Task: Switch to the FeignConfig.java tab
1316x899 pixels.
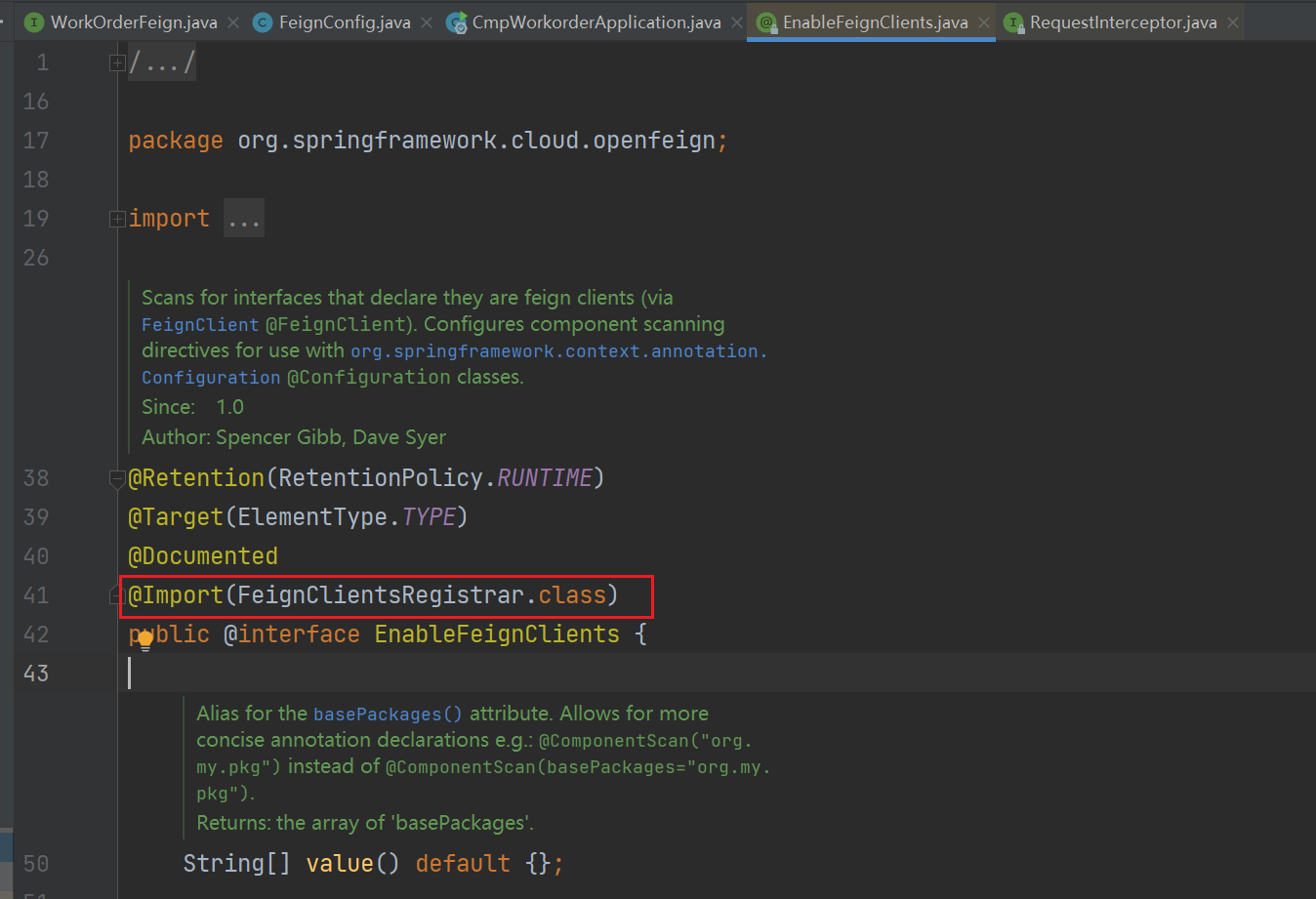Action: click(344, 22)
